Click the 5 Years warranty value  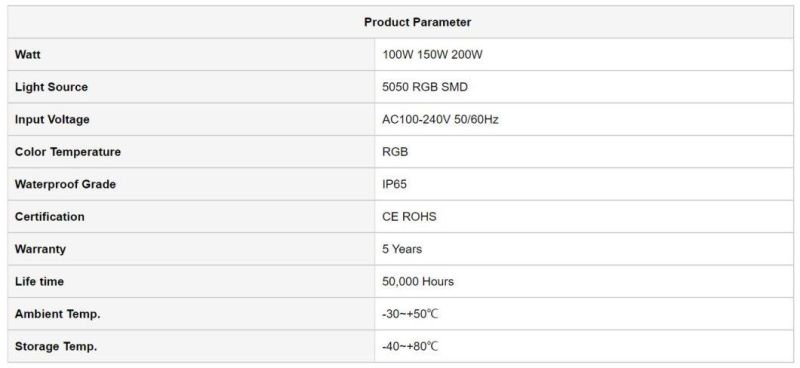point(402,249)
